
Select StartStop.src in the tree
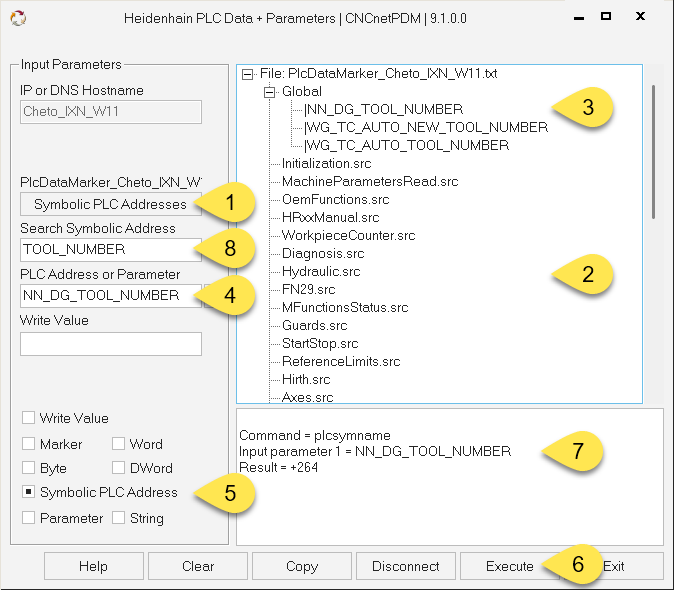coord(320,344)
